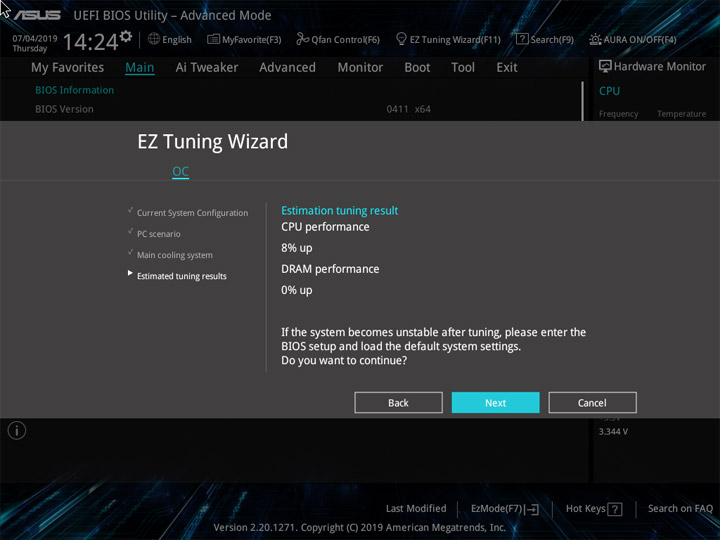Click the main pane vertical scrollbar
The width and height of the screenshot is (720, 540).
click(582, 101)
